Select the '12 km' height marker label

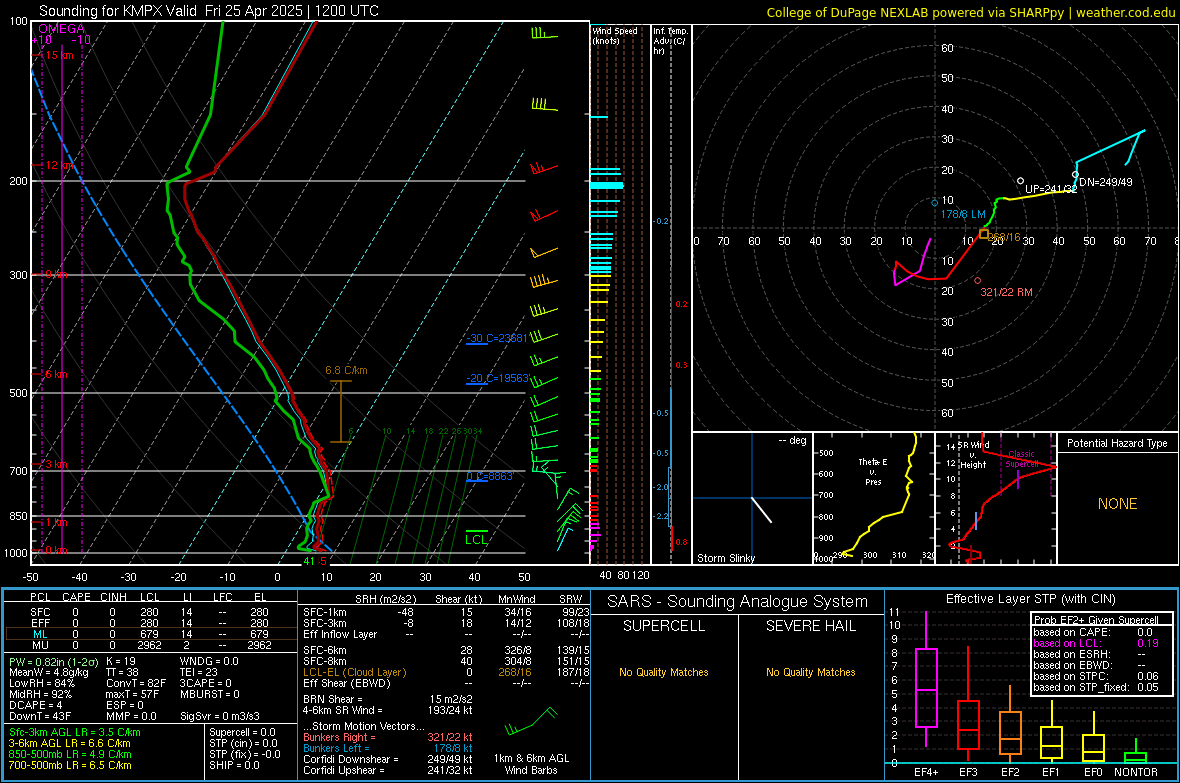(x=59, y=165)
